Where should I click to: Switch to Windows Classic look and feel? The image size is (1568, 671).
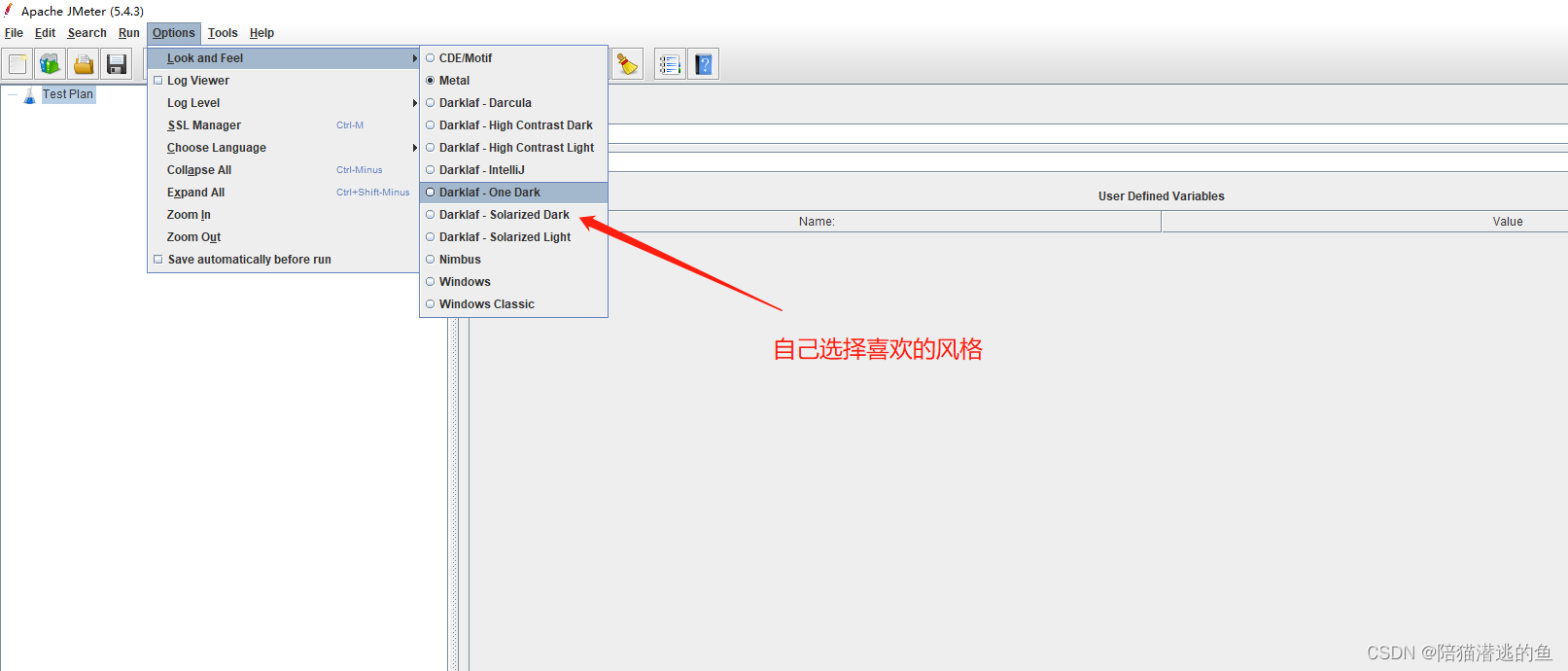pyautogui.click(x=513, y=304)
